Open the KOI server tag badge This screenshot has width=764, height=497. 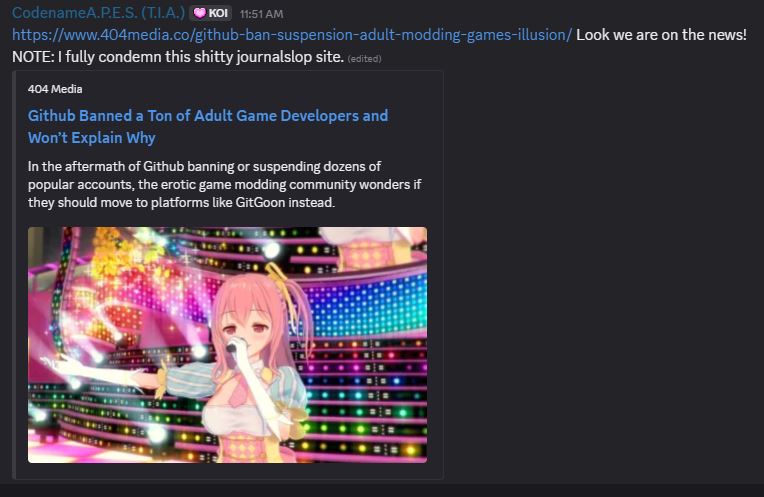pos(210,13)
